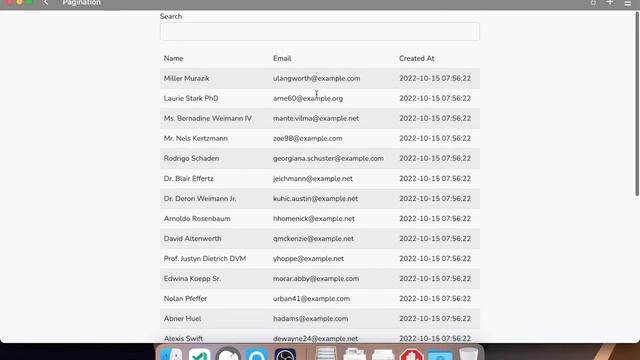640x360 pixels.
Task: Select the name Laurie Stark PhD
Action: pyautogui.click(x=191, y=98)
